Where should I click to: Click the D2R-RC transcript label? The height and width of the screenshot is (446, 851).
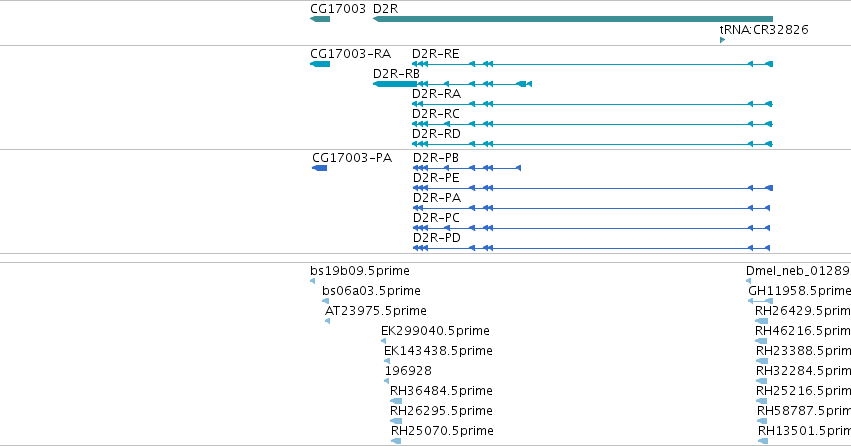pyautogui.click(x=436, y=114)
